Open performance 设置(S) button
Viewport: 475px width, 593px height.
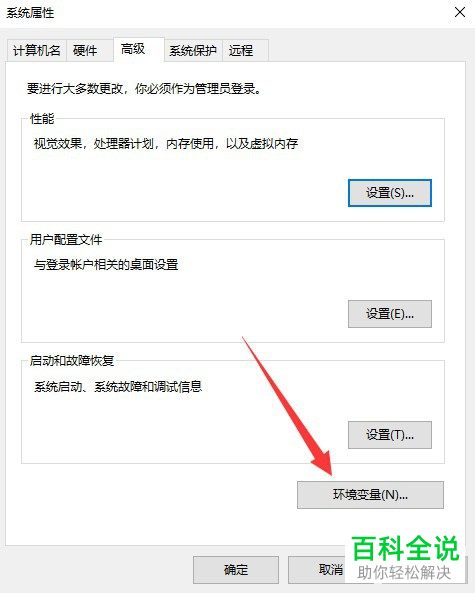[390, 193]
